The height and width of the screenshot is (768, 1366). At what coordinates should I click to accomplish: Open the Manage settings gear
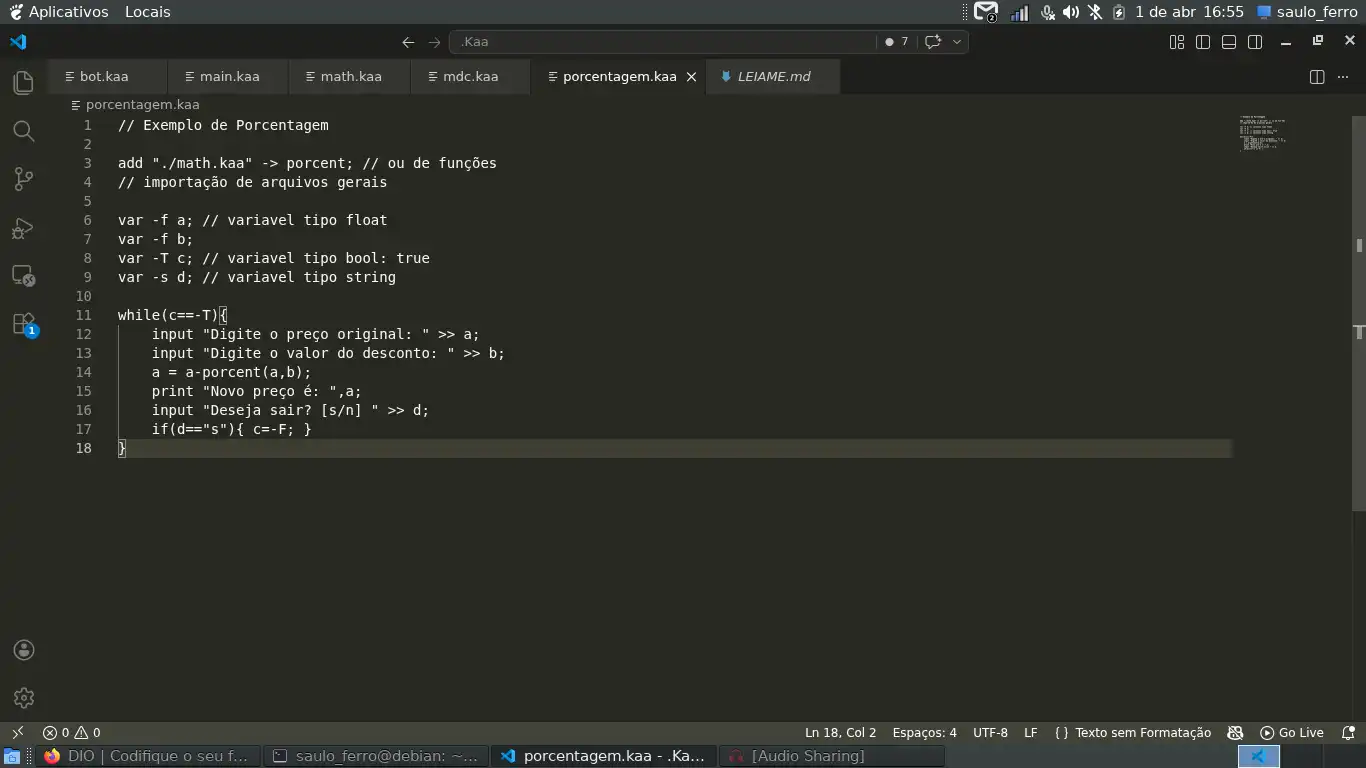23,698
